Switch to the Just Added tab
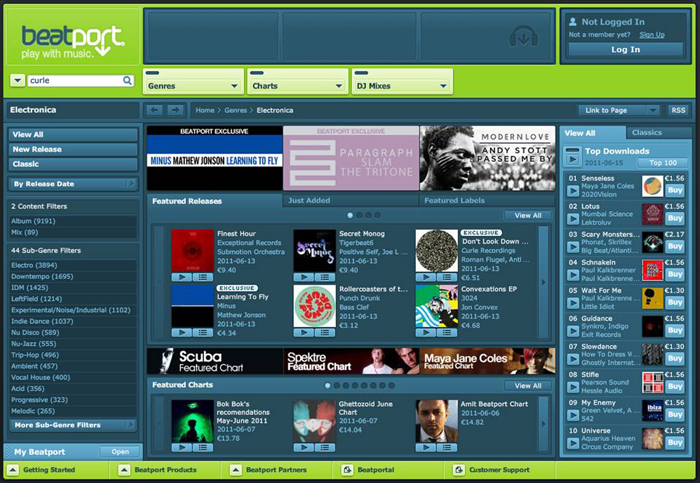Viewport: 700px width, 483px height. coord(350,200)
